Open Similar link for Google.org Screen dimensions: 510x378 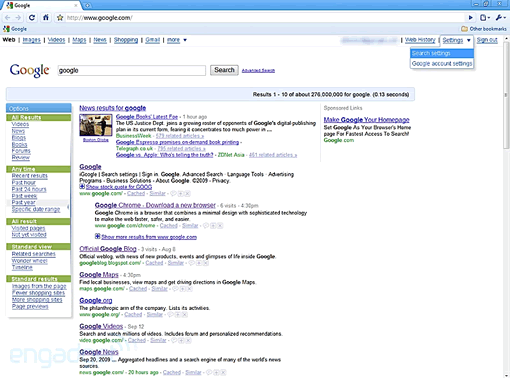pyautogui.click(x=155, y=314)
